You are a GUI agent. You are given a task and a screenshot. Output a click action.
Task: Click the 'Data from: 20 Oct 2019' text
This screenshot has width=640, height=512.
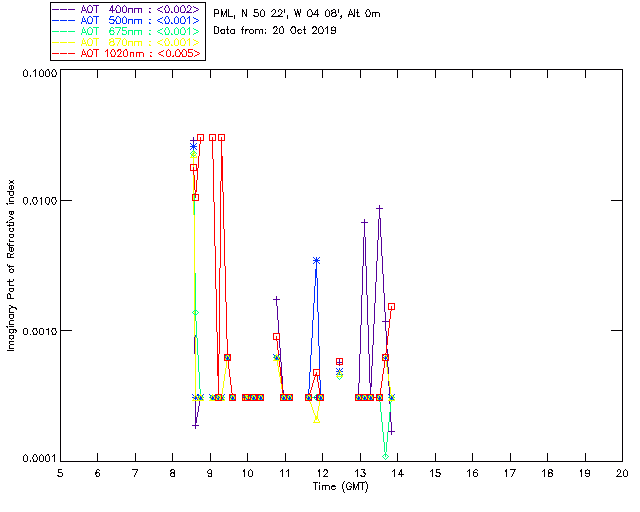(x=275, y=31)
